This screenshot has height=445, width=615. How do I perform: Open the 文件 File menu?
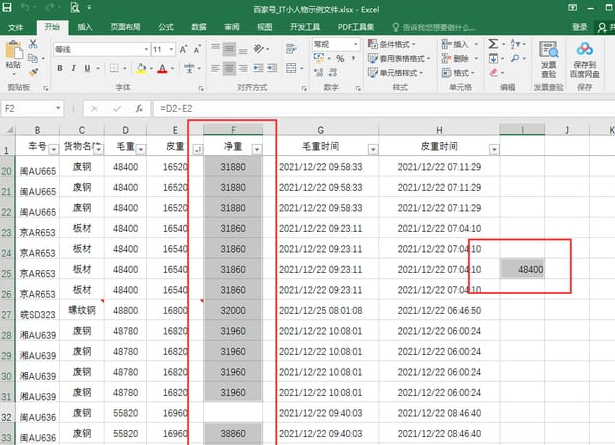(x=15, y=27)
